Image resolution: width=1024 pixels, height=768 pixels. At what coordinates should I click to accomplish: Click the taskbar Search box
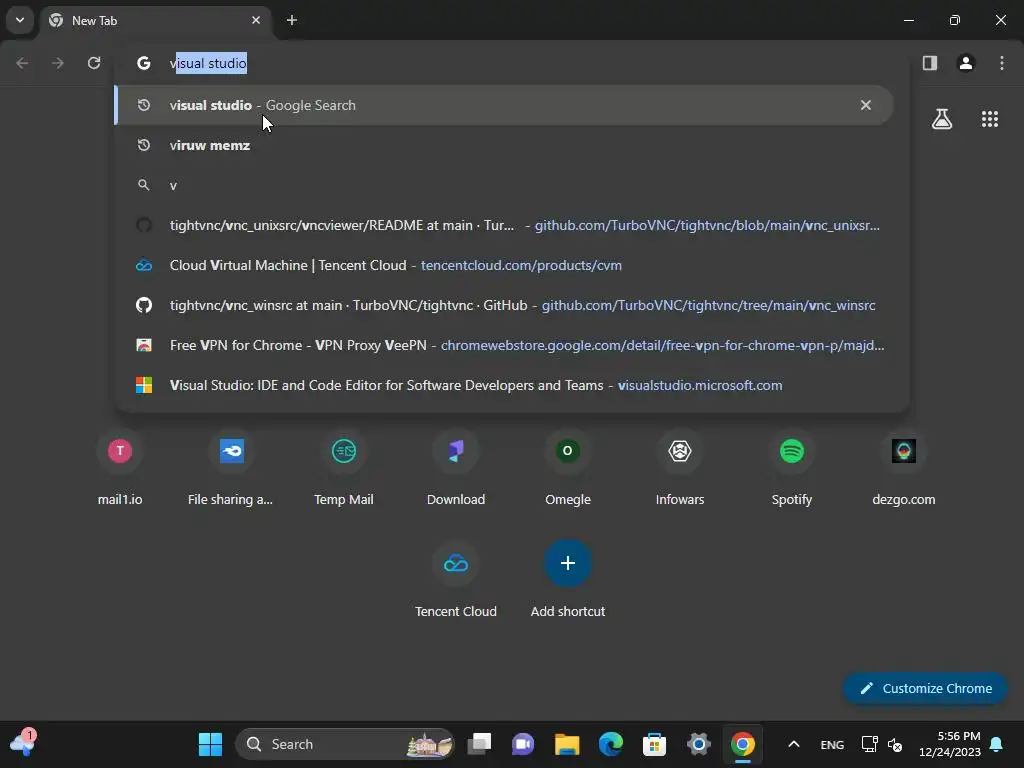(344, 744)
